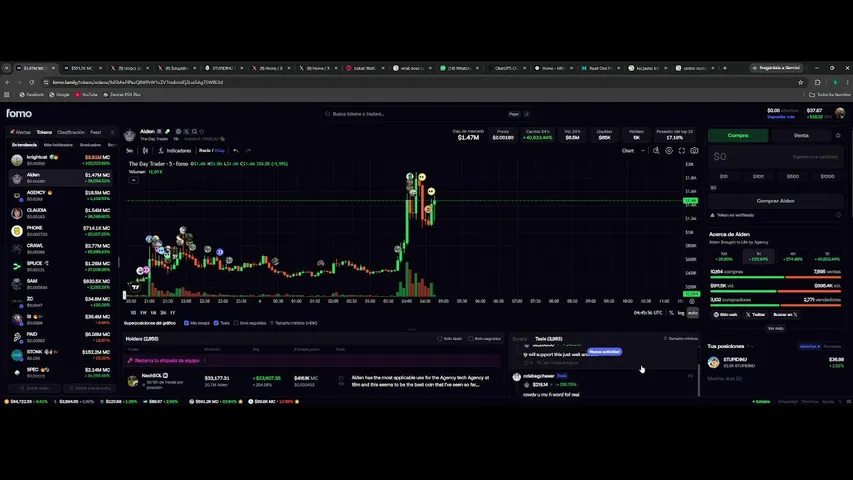853x480 pixels.
Task: Select the Venta tab
Action: [x=801, y=136]
